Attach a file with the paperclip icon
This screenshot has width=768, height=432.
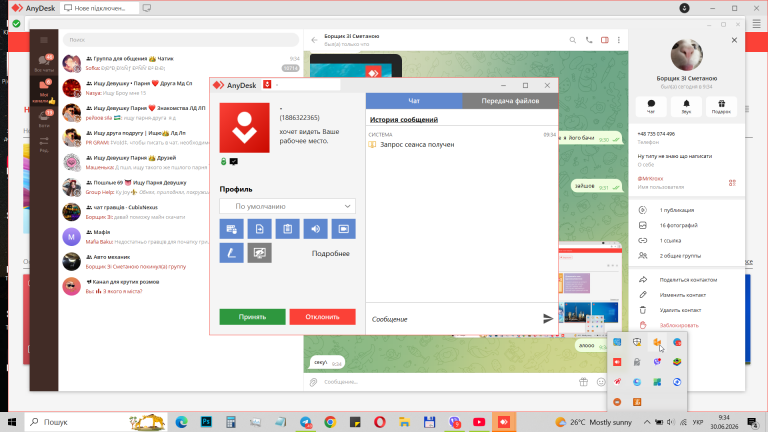pos(313,382)
